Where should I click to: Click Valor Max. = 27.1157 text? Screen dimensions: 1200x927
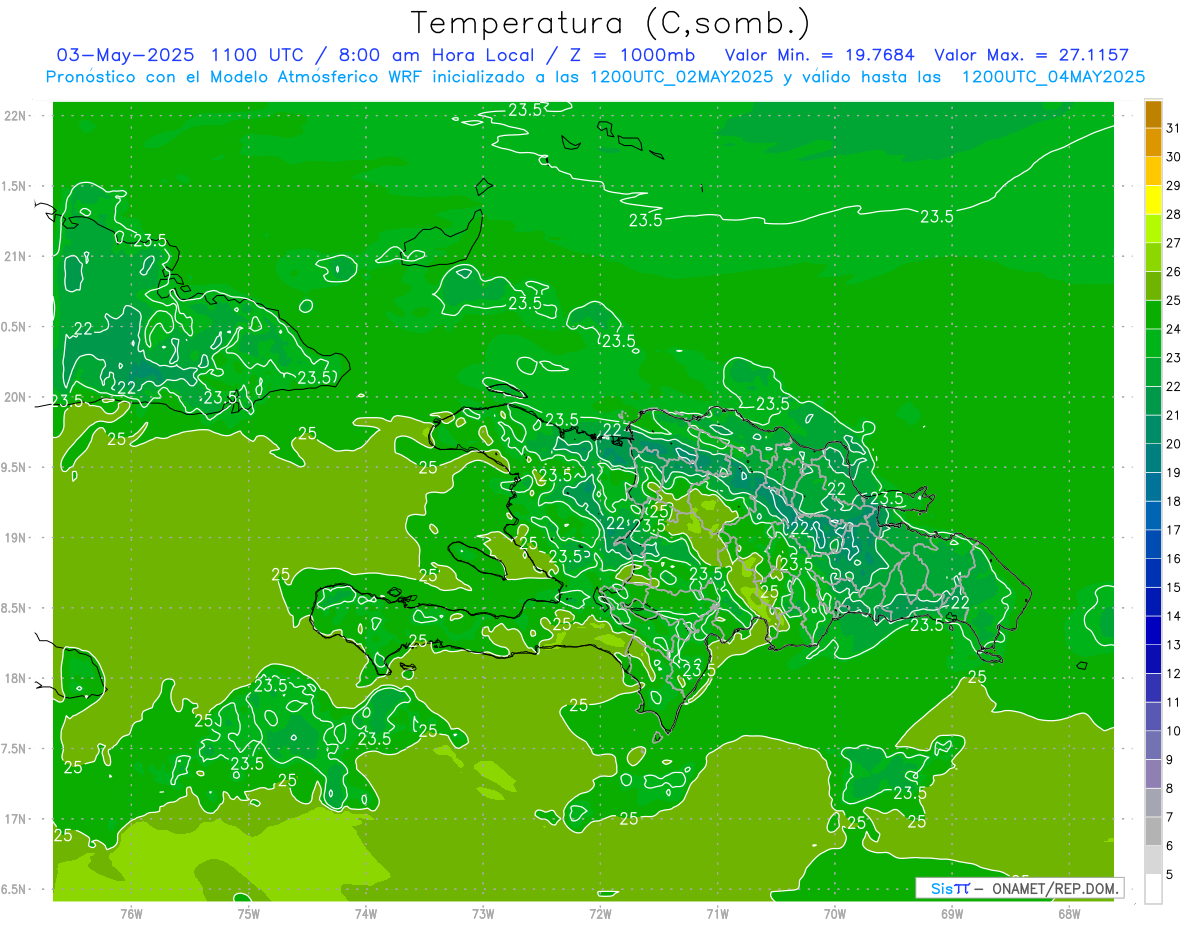[1032, 55]
